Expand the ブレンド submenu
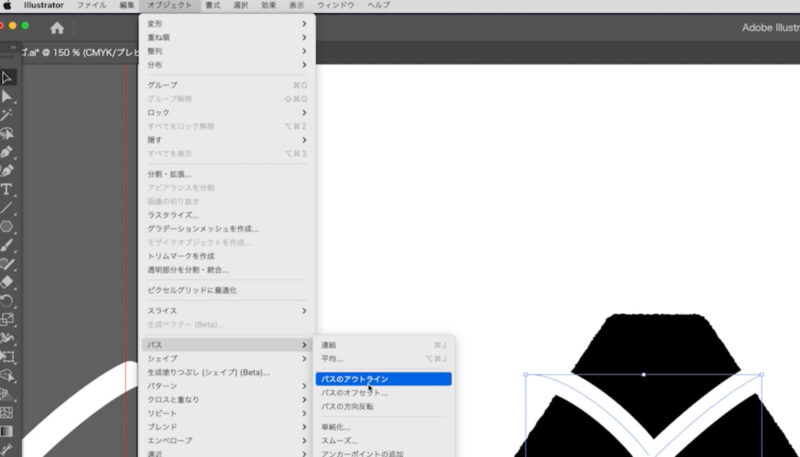Image resolution: width=800 pixels, height=457 pixels. coord(227,427)
